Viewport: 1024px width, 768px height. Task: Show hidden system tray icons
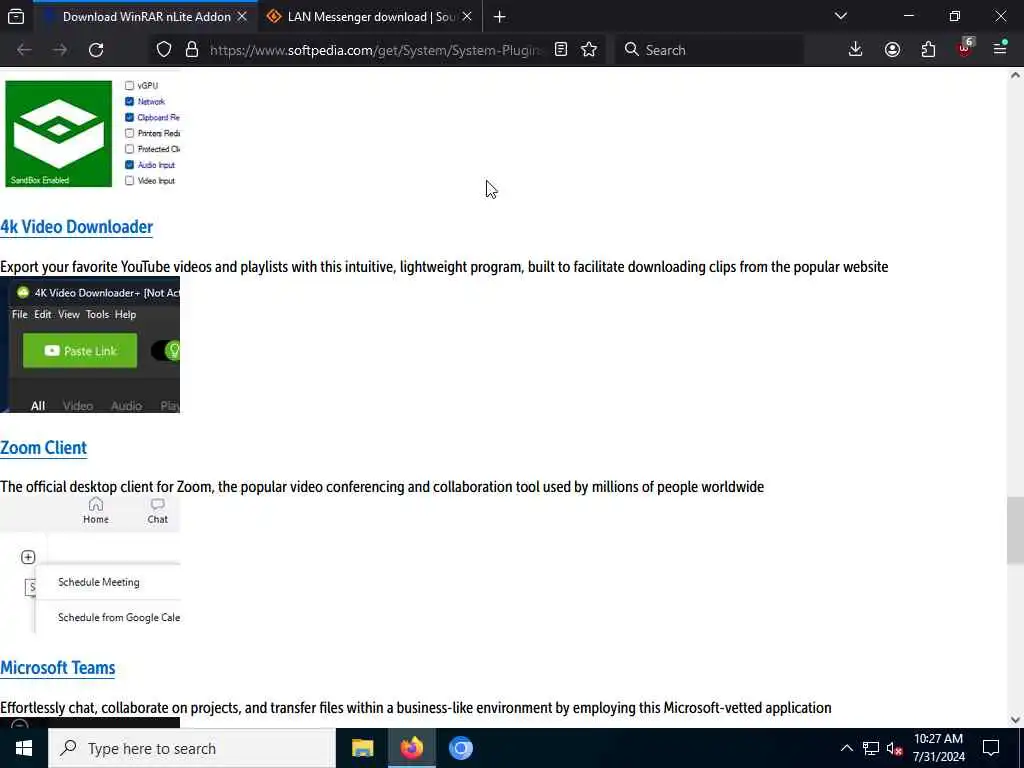(846, 748)
